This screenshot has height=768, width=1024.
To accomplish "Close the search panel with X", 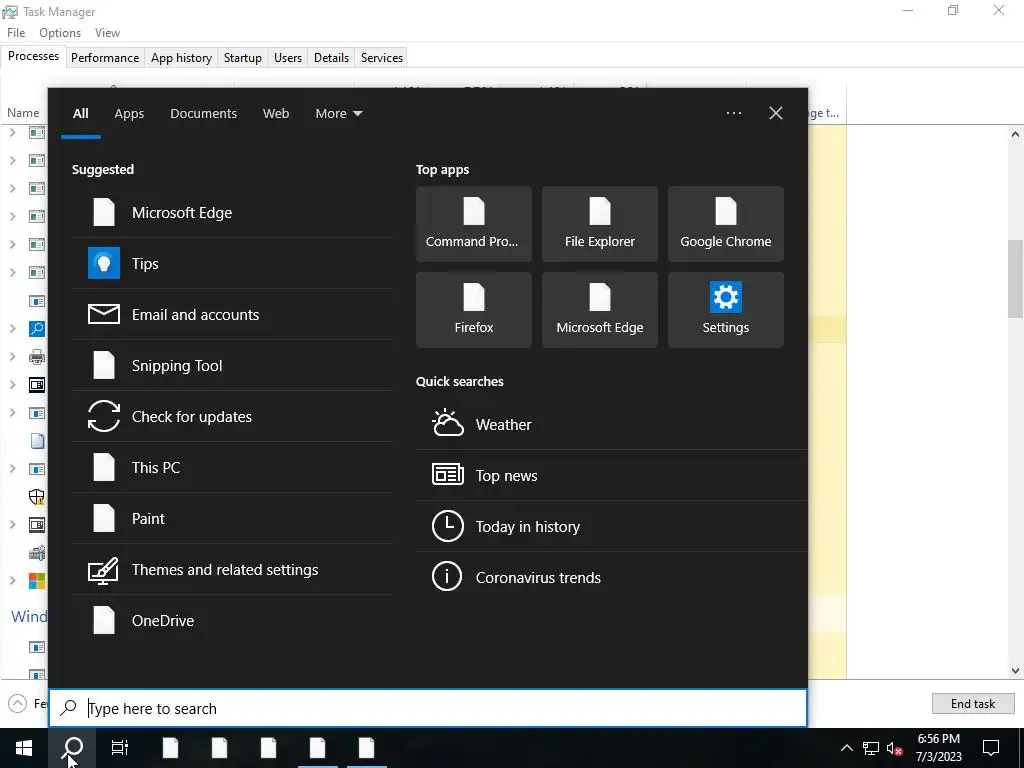I will click(775, 113).
